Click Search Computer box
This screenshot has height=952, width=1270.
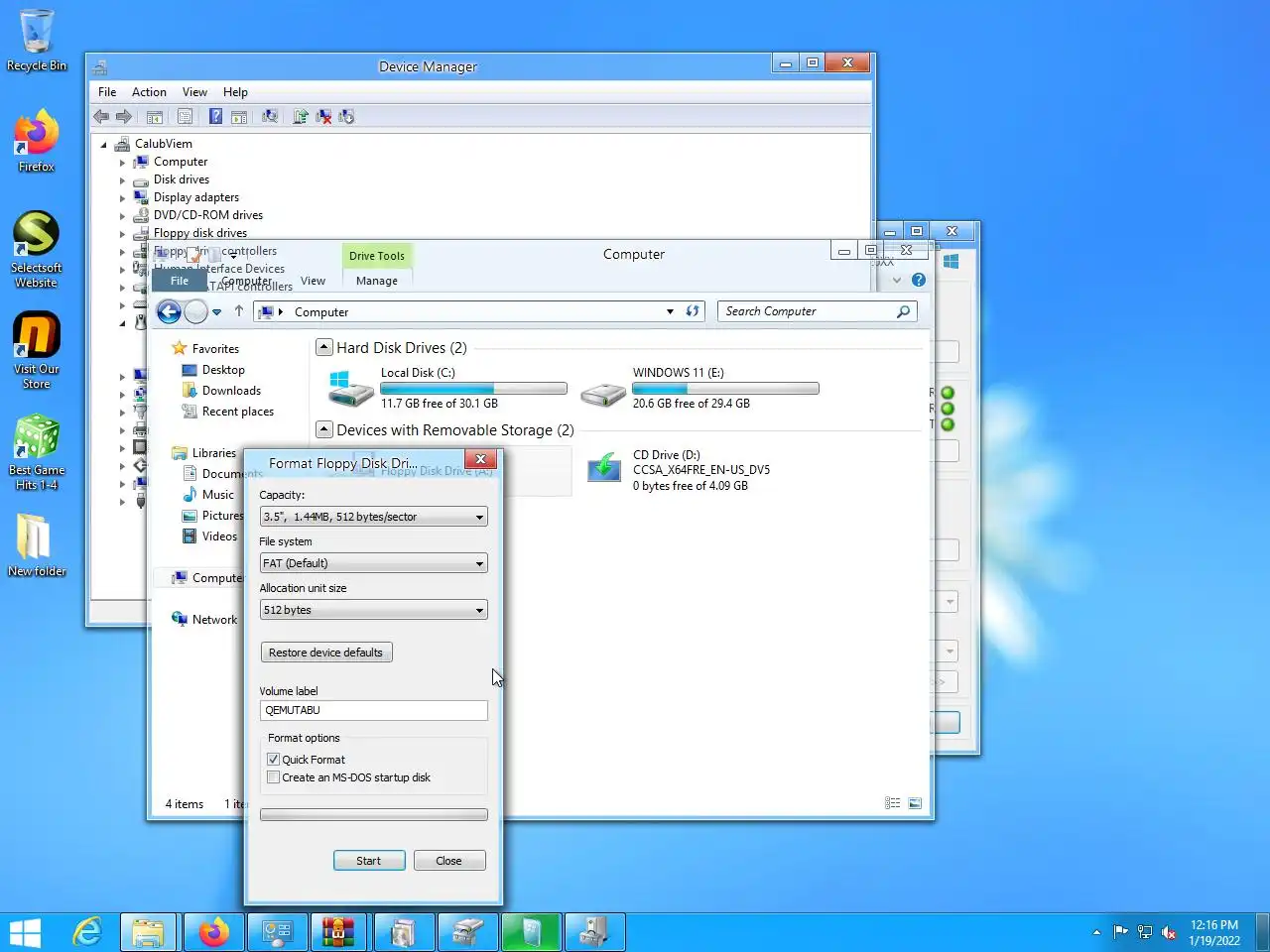pos(818,311)
